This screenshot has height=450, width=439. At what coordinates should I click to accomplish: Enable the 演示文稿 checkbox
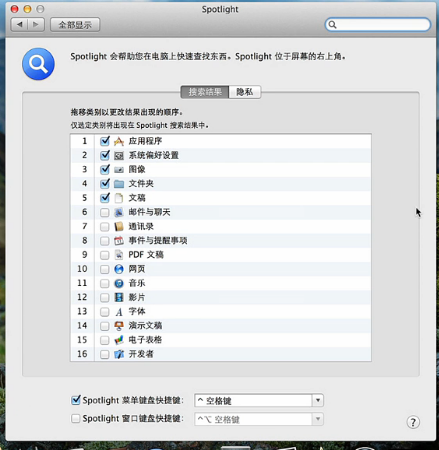click(105, 326)
